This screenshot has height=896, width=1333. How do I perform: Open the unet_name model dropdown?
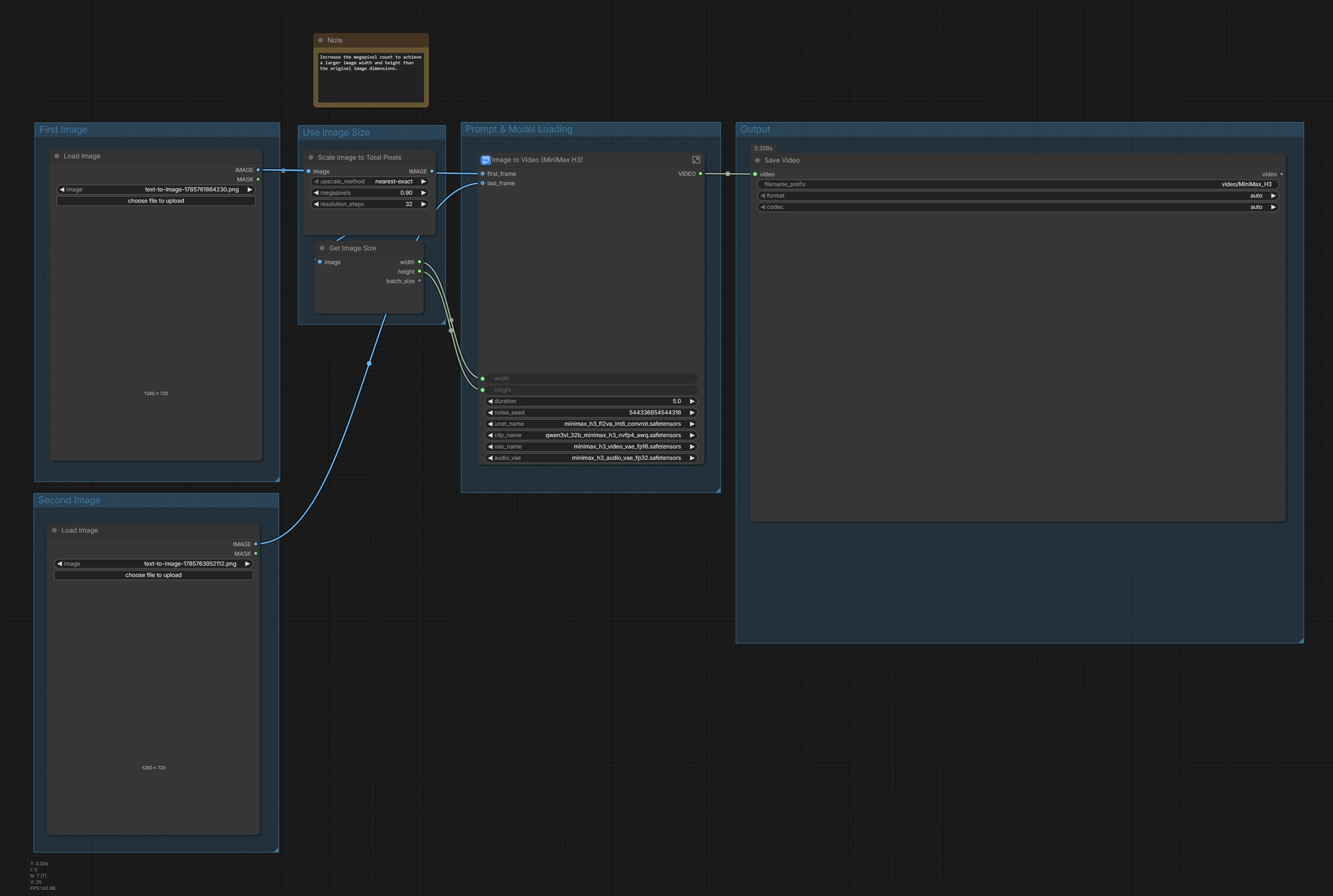[591, 424]
